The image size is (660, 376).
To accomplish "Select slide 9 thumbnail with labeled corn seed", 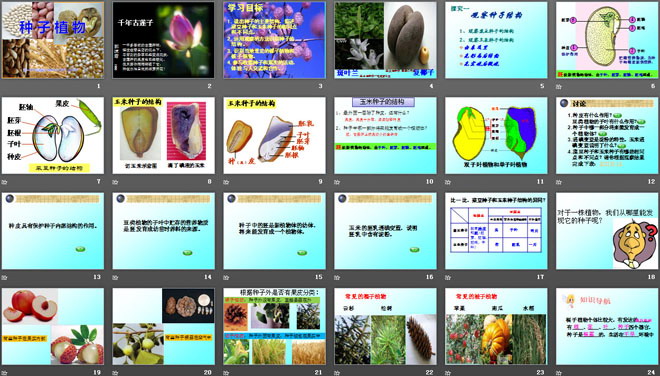I will [274, 136].
